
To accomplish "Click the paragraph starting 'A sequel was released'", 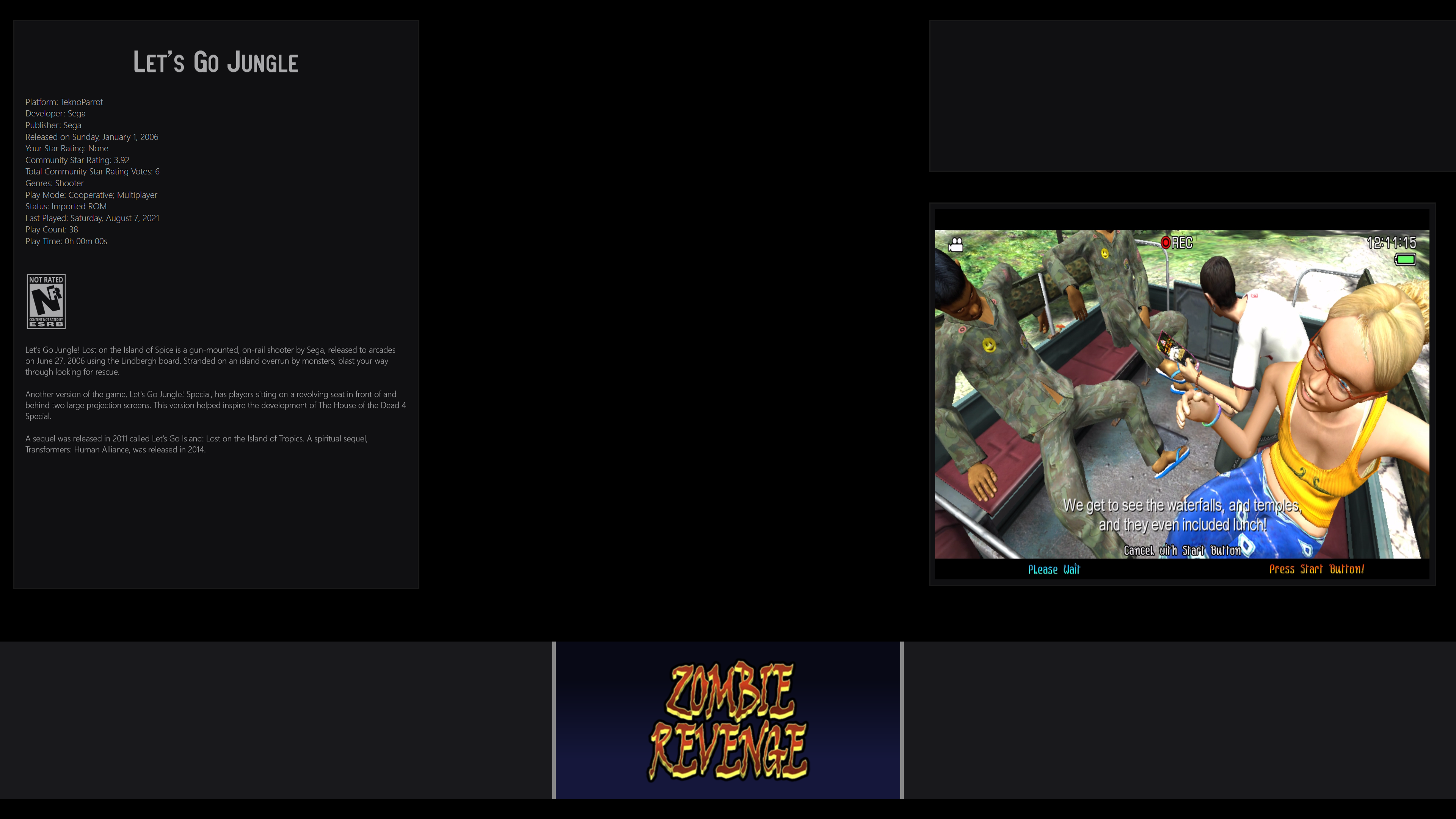I will (x=196, y=444).
